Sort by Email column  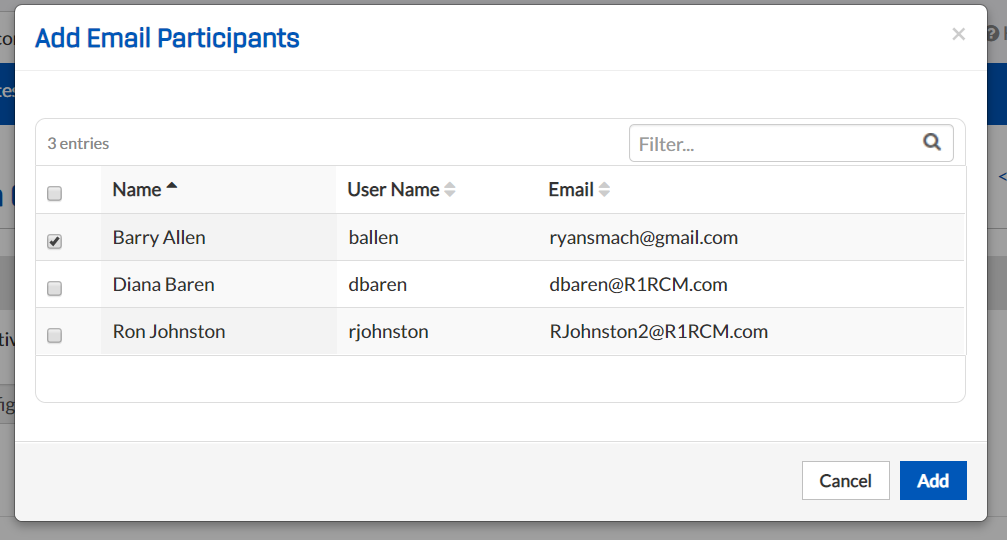pyautogui.click(x=579, y=189)
